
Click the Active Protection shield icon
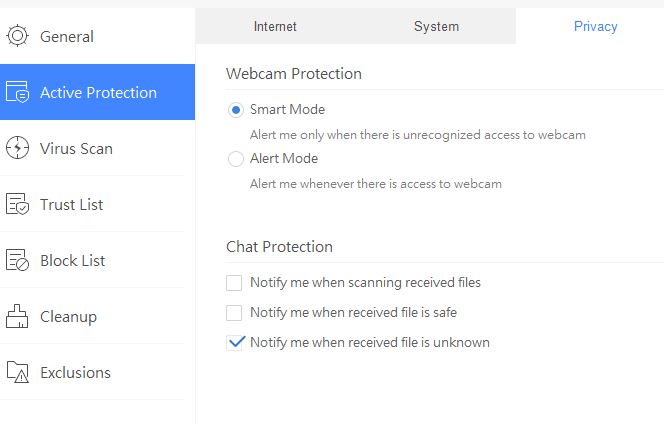click(18, 93)
